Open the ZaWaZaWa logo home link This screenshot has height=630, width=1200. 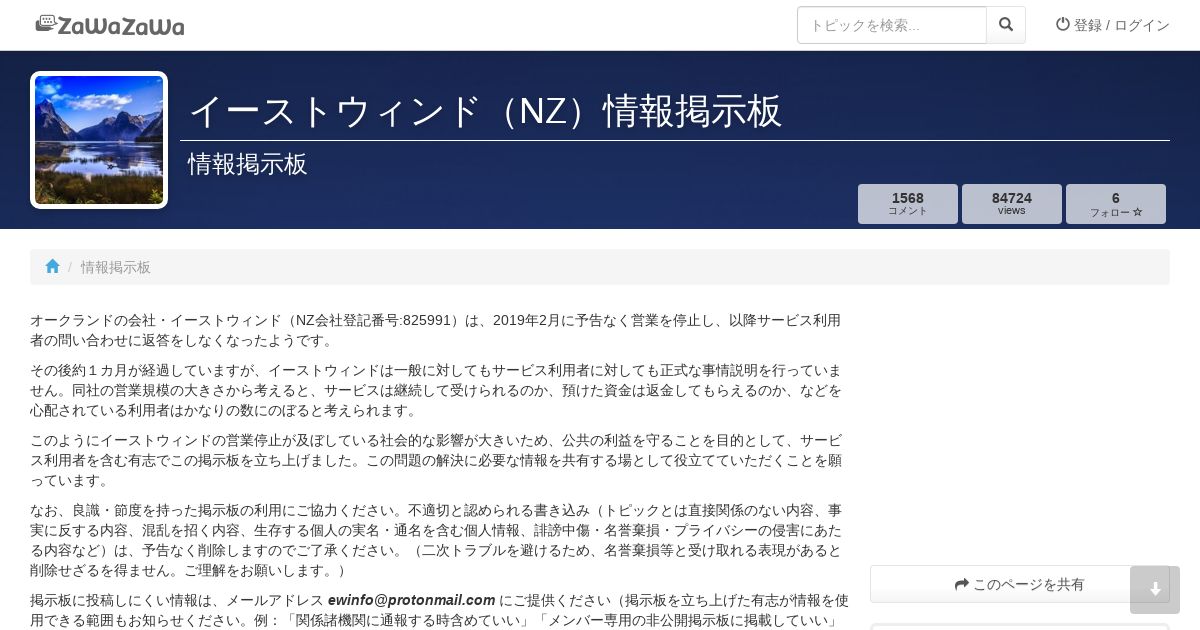click(x=110, y=25)
